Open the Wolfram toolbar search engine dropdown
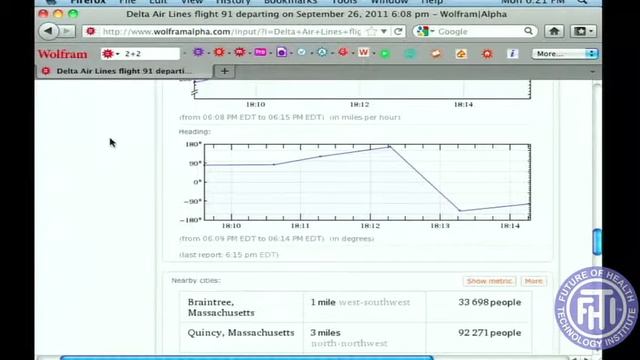 point(111,54)
